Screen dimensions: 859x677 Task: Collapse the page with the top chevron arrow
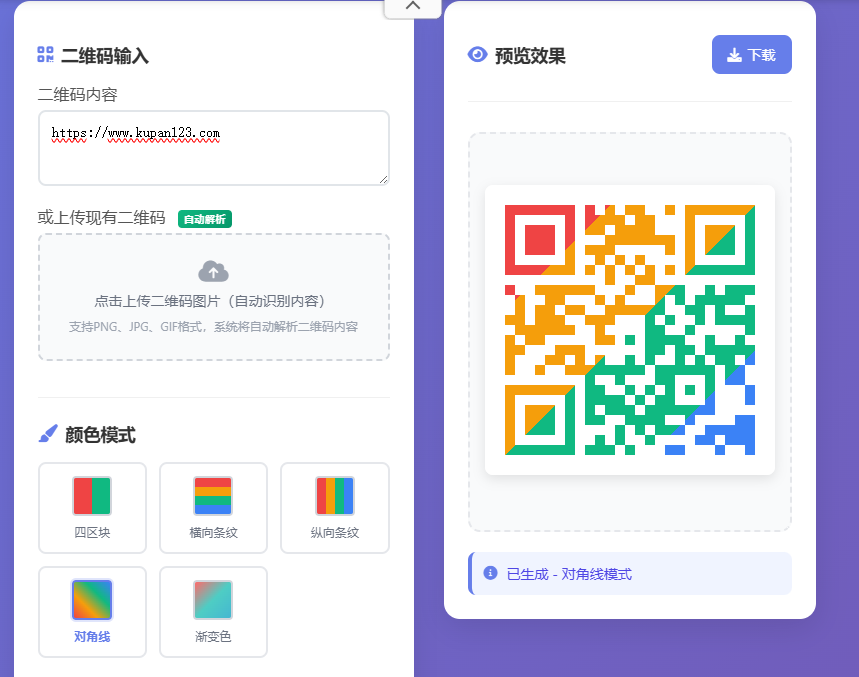[x=412, y=6]
